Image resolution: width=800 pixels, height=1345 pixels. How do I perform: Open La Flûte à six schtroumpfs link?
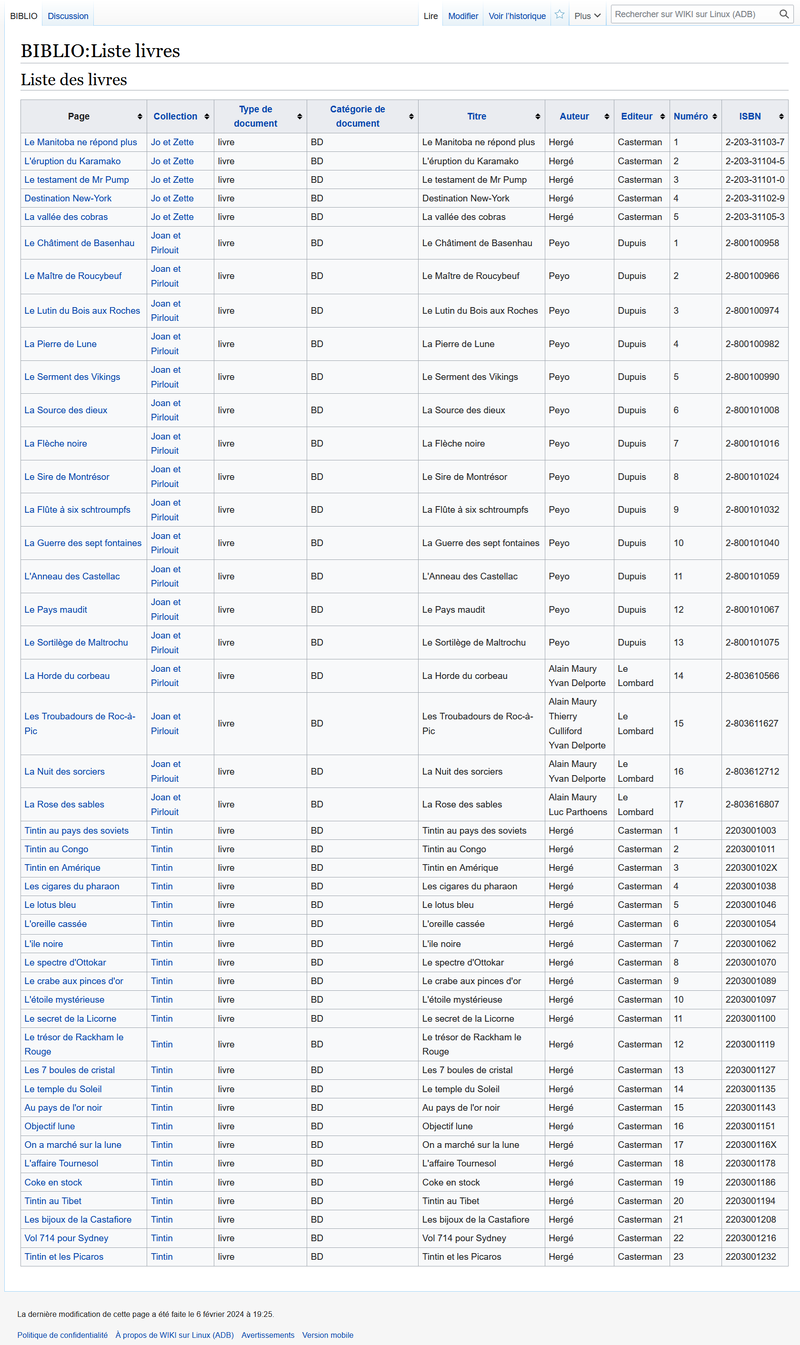[x=77, y=510]
